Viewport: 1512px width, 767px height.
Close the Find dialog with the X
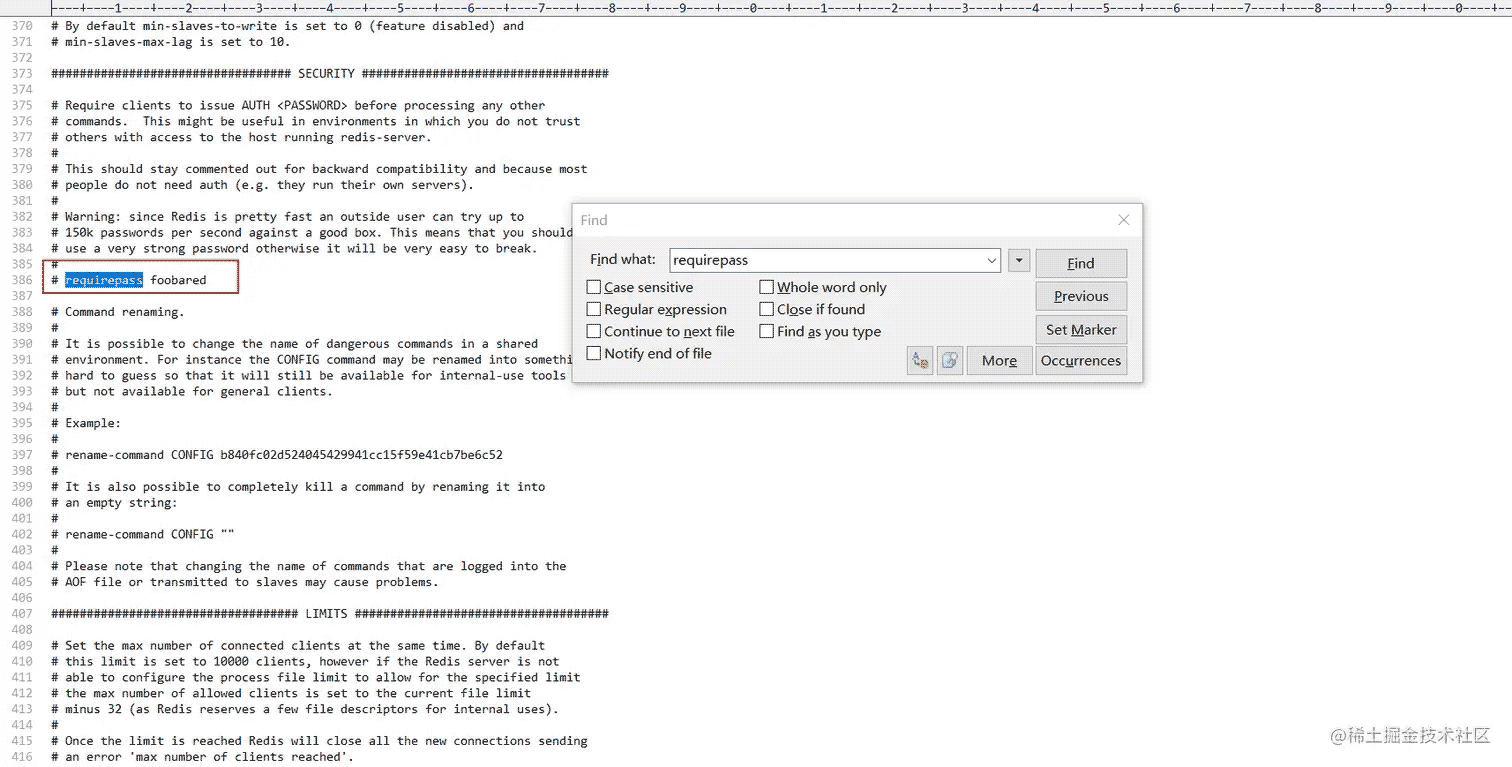(x=1123, y=220)
